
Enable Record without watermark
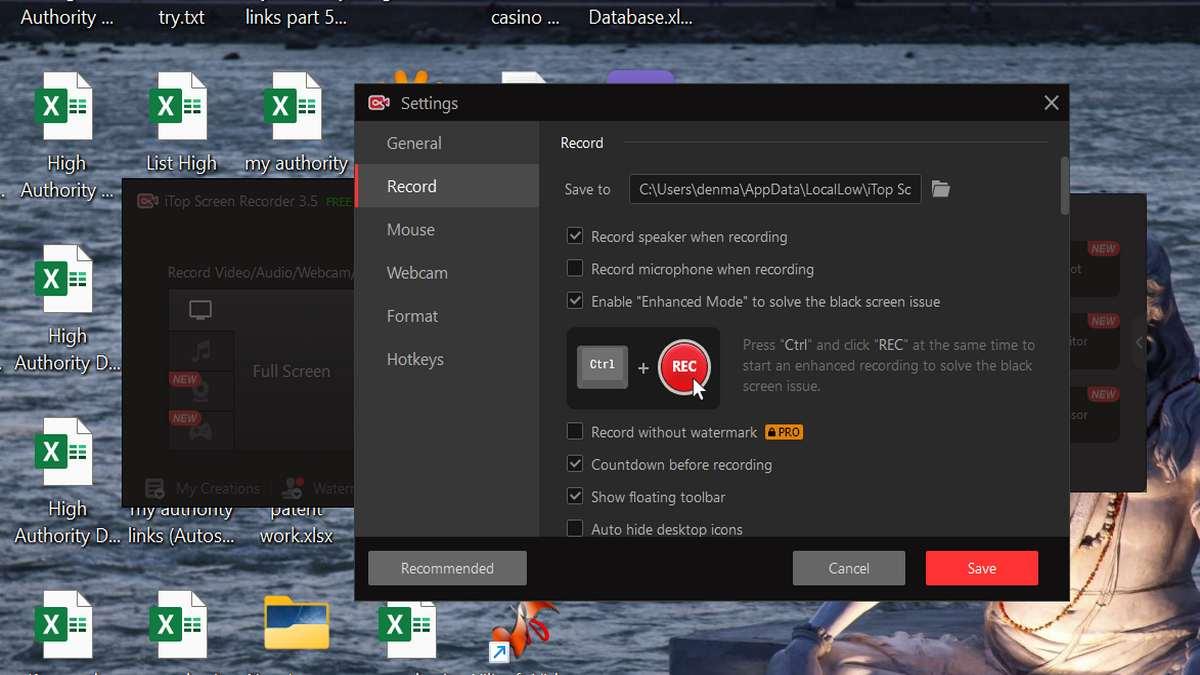pyautogui.click(x=575, y=432)
